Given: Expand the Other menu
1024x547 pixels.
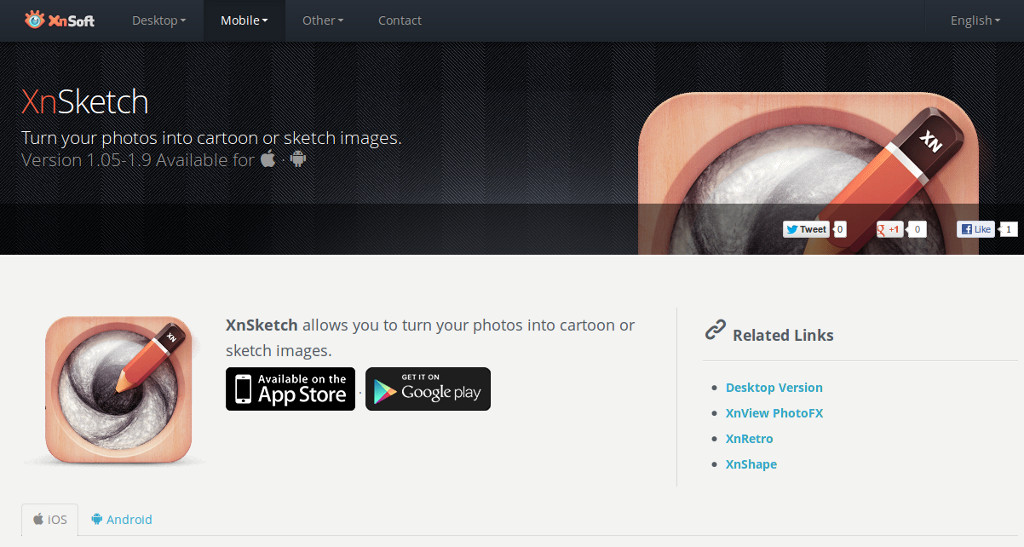Looking at the screenshot, I should 323,21.
